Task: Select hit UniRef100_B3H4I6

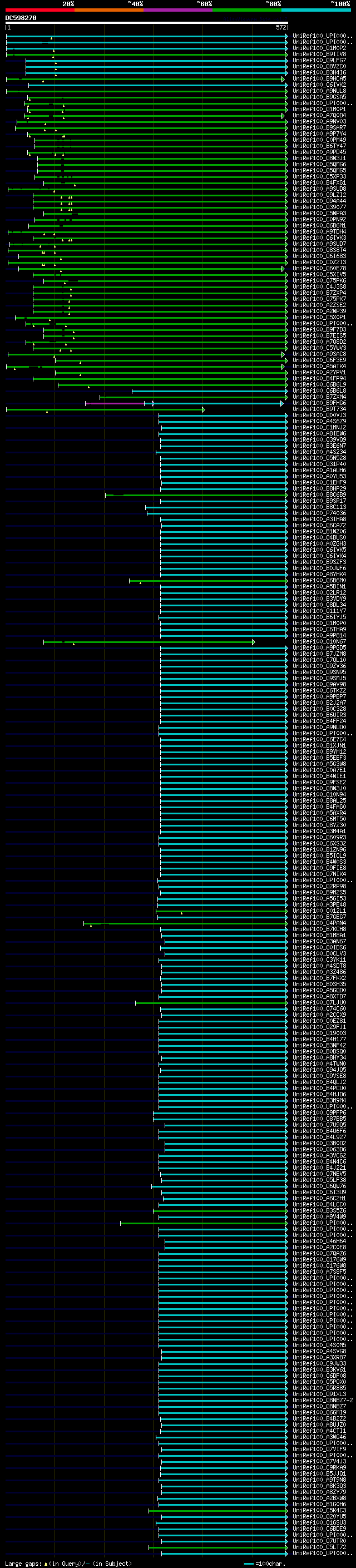Action: [x=319, y=72]
